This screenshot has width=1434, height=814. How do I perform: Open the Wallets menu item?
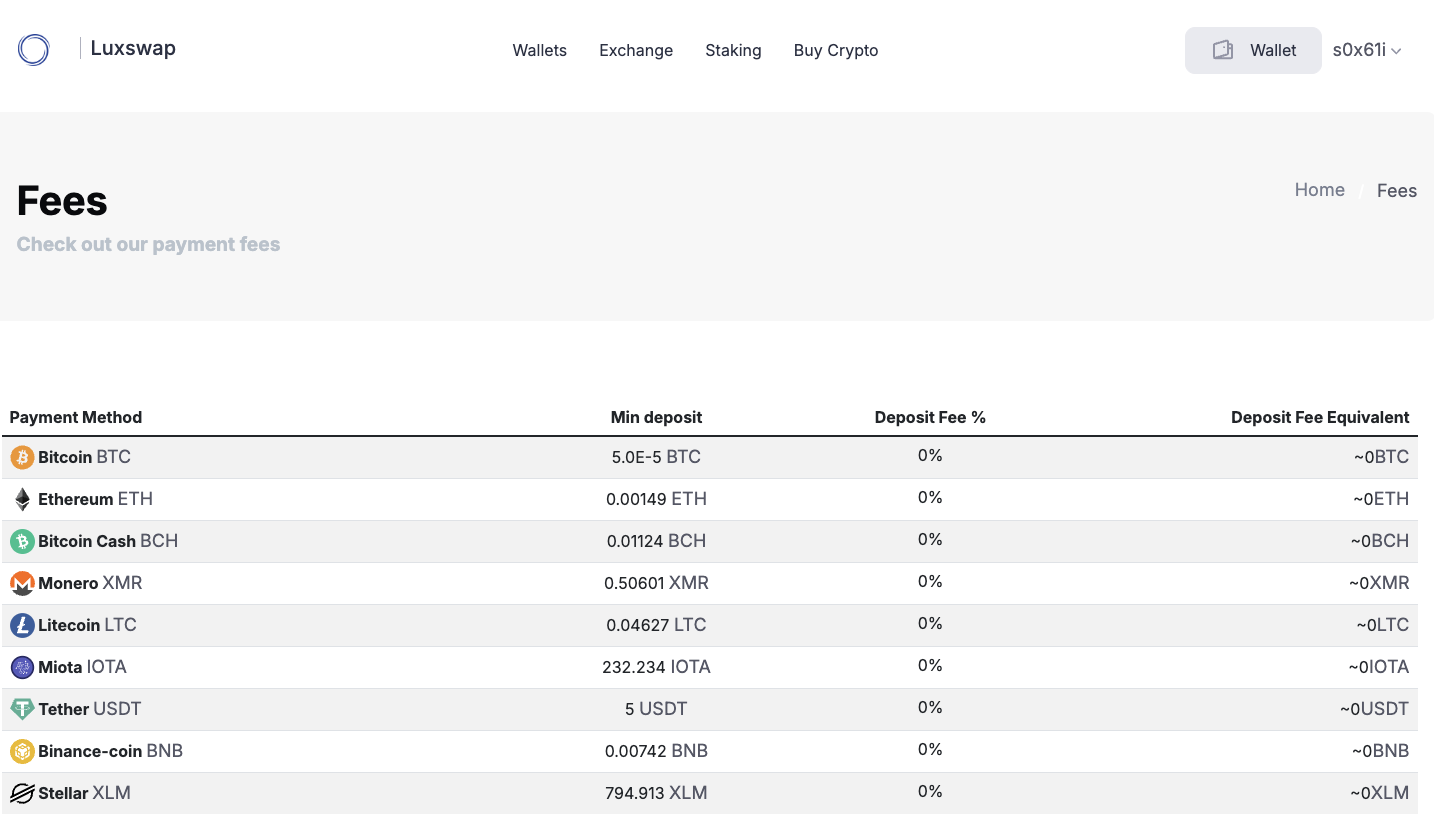[540, 50]
